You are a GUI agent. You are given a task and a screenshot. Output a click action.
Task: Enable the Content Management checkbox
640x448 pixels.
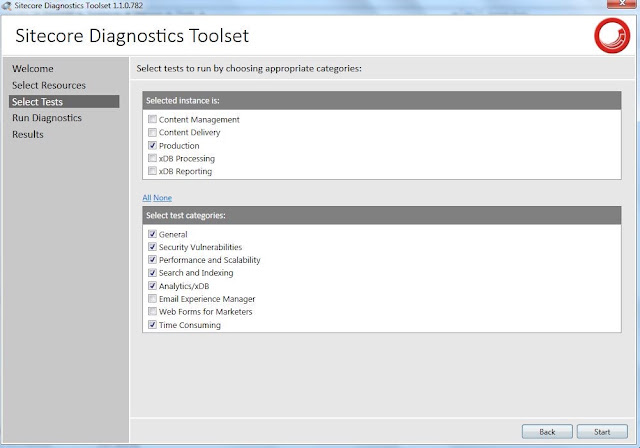coord(152,119)
